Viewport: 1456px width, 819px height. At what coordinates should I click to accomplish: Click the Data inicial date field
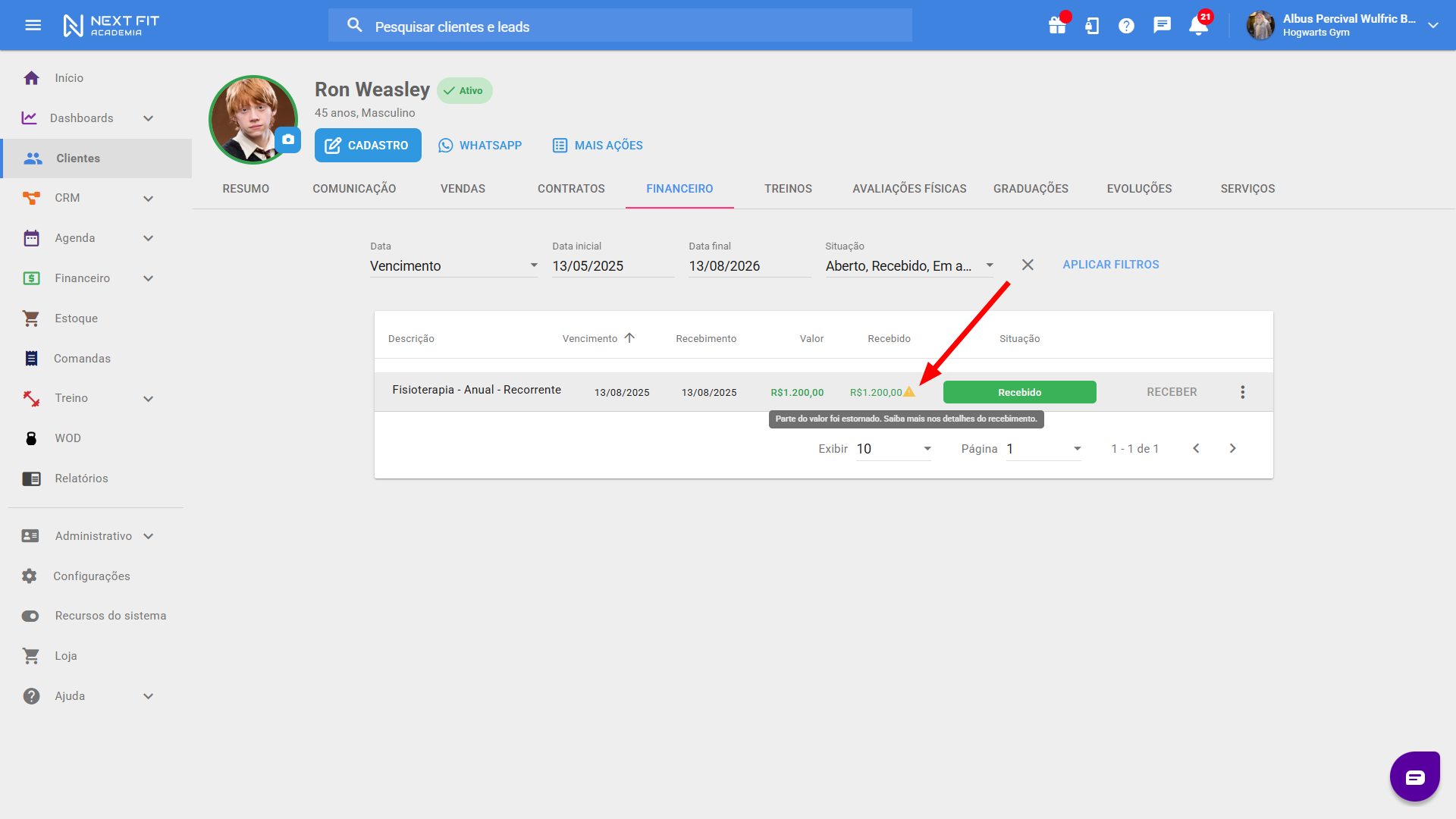coord(612,266)
